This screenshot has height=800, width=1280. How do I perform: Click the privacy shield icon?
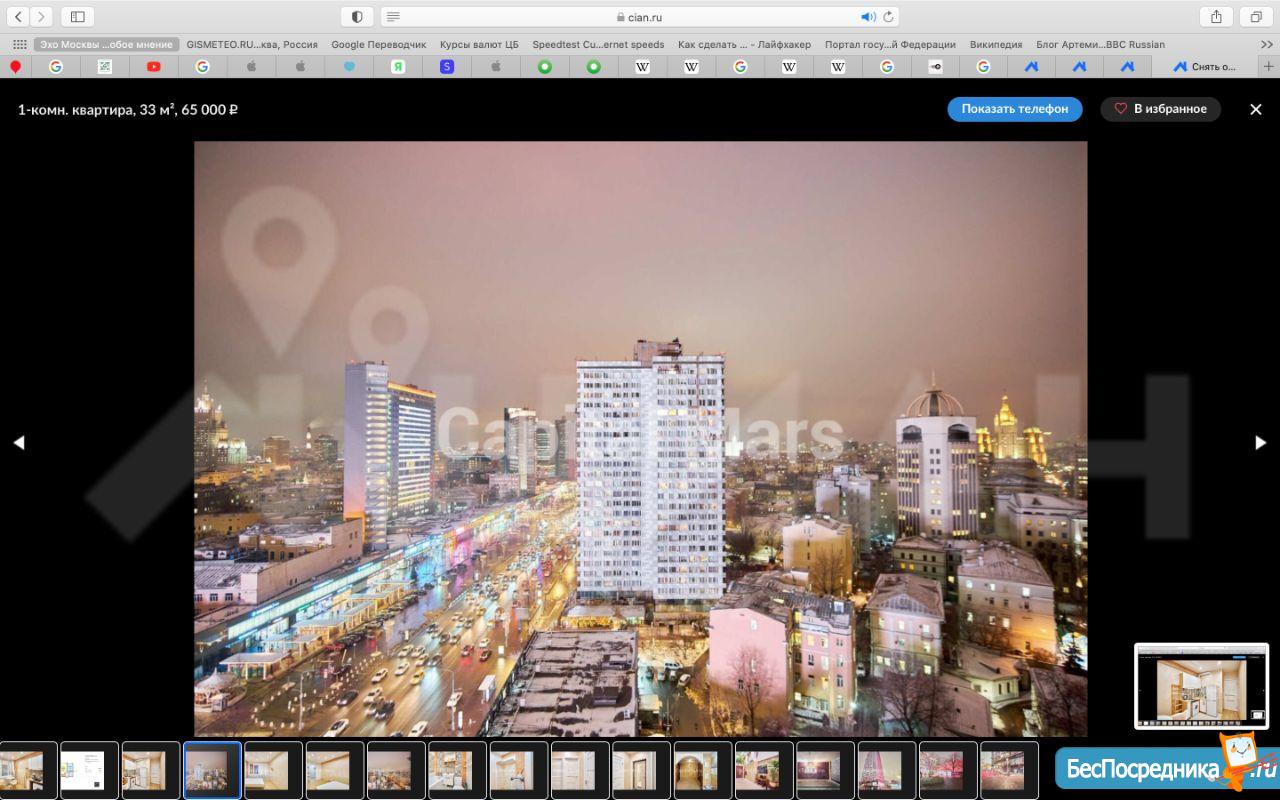(x=357, y=17)
